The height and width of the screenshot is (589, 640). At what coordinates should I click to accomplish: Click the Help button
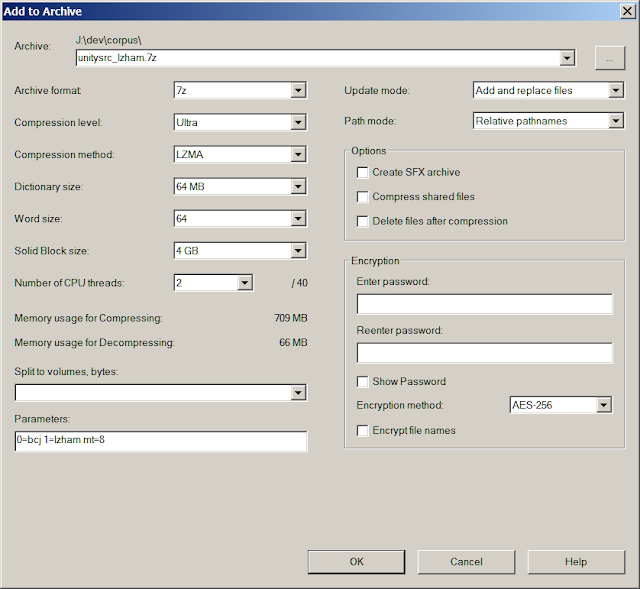click(576, 562)
